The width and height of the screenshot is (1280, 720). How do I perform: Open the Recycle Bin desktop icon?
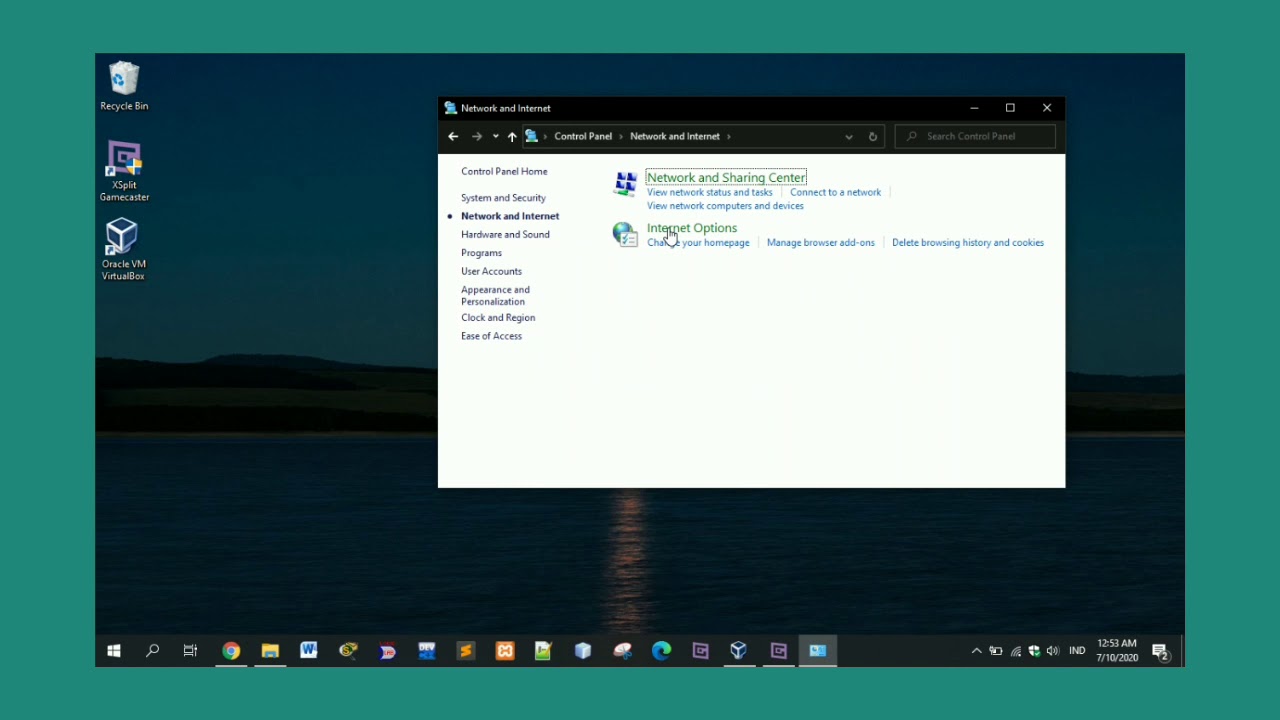click(x=124, y=86)
